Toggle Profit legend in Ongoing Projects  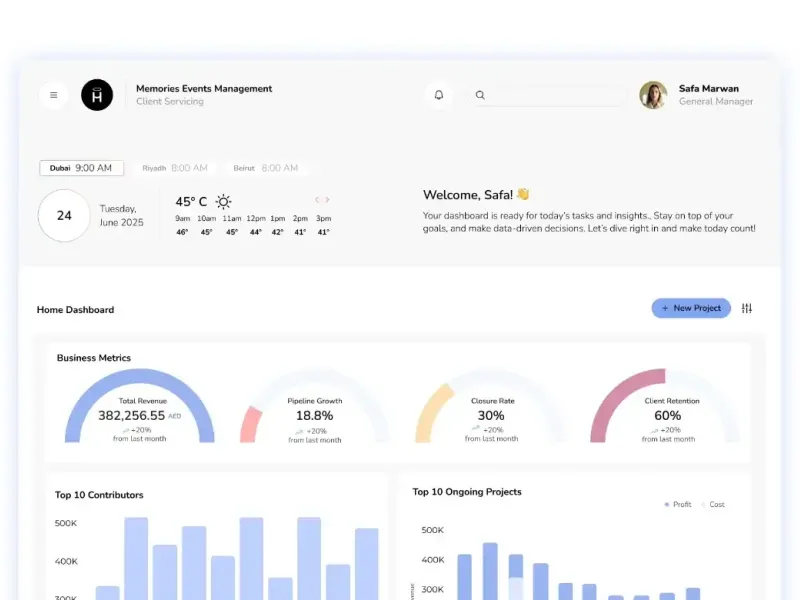coord(678,505)
